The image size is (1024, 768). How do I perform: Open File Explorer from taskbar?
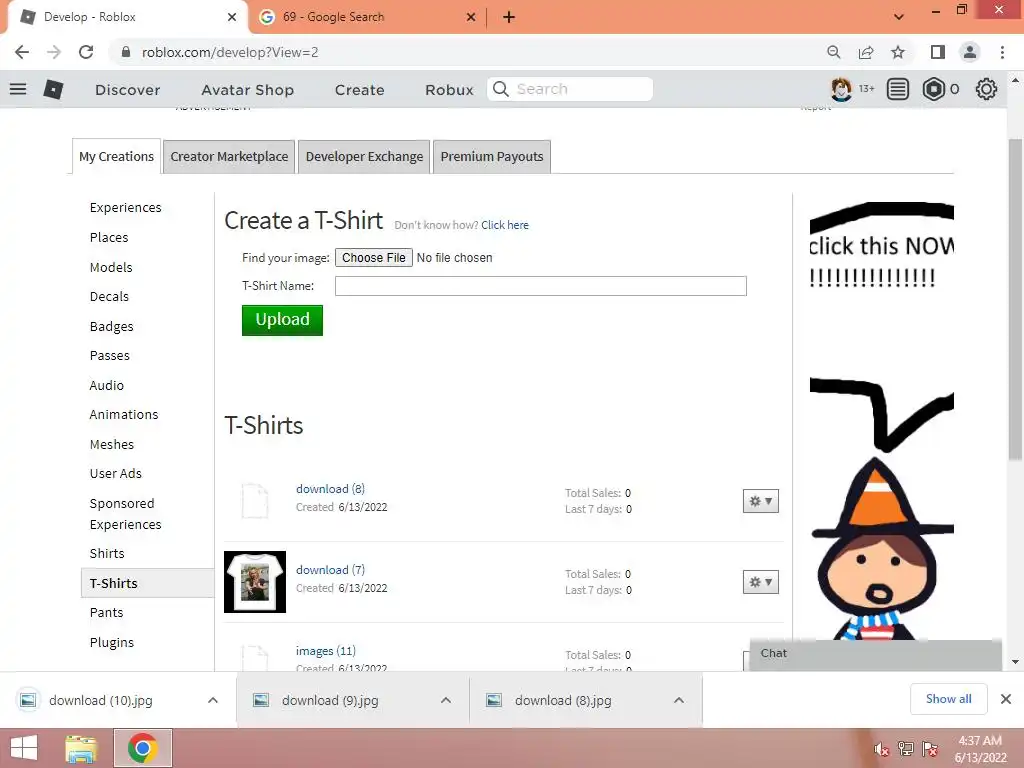click(81, 748)
